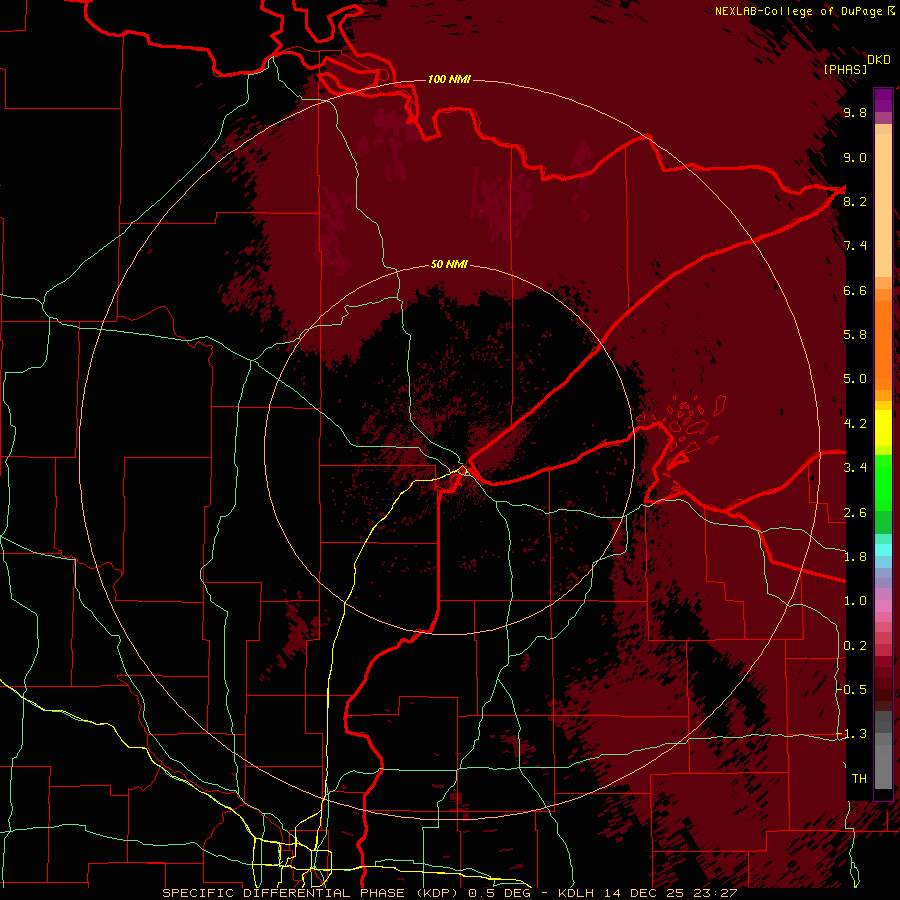The image size is (900, 900).
Task: Click the 1.0 value on the legend
Action: click(855, 601)
